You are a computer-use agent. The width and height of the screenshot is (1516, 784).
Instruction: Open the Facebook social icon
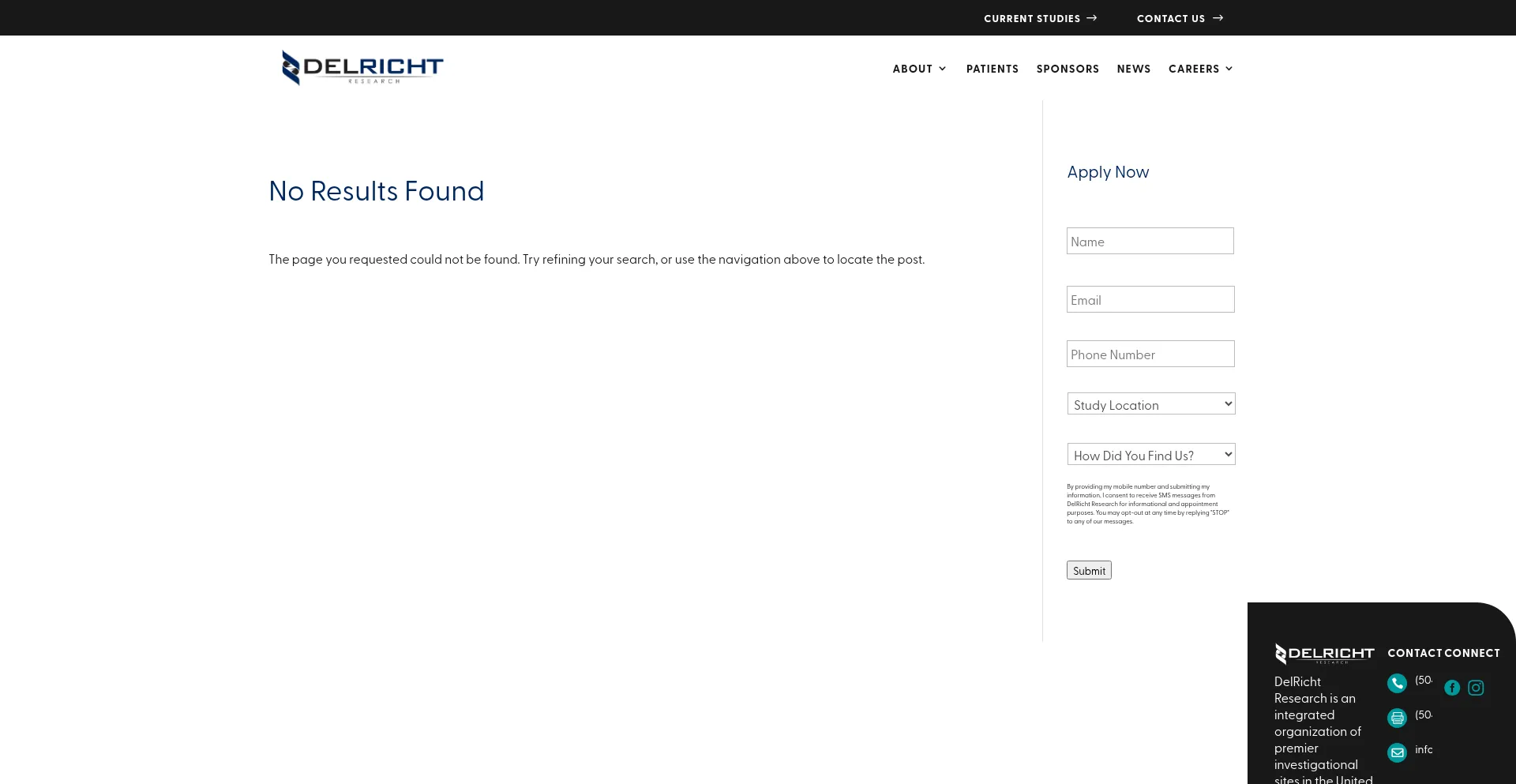[1452, 688]
